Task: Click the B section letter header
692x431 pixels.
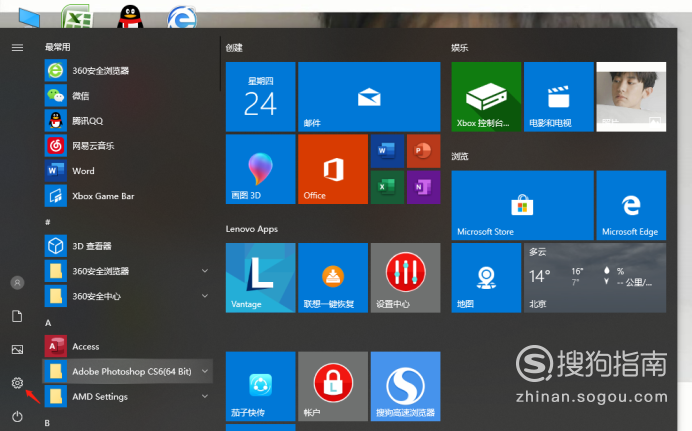Action: (x=47, y=423)
